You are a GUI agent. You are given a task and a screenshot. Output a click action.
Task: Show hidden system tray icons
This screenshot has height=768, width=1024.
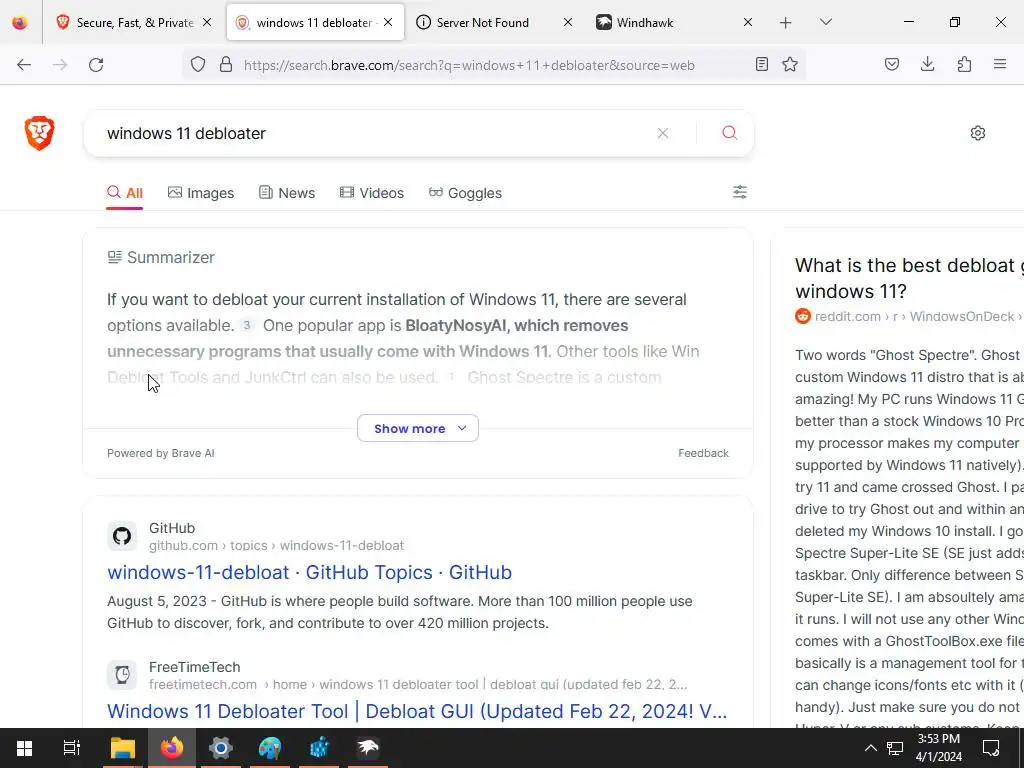coord(871,748)
